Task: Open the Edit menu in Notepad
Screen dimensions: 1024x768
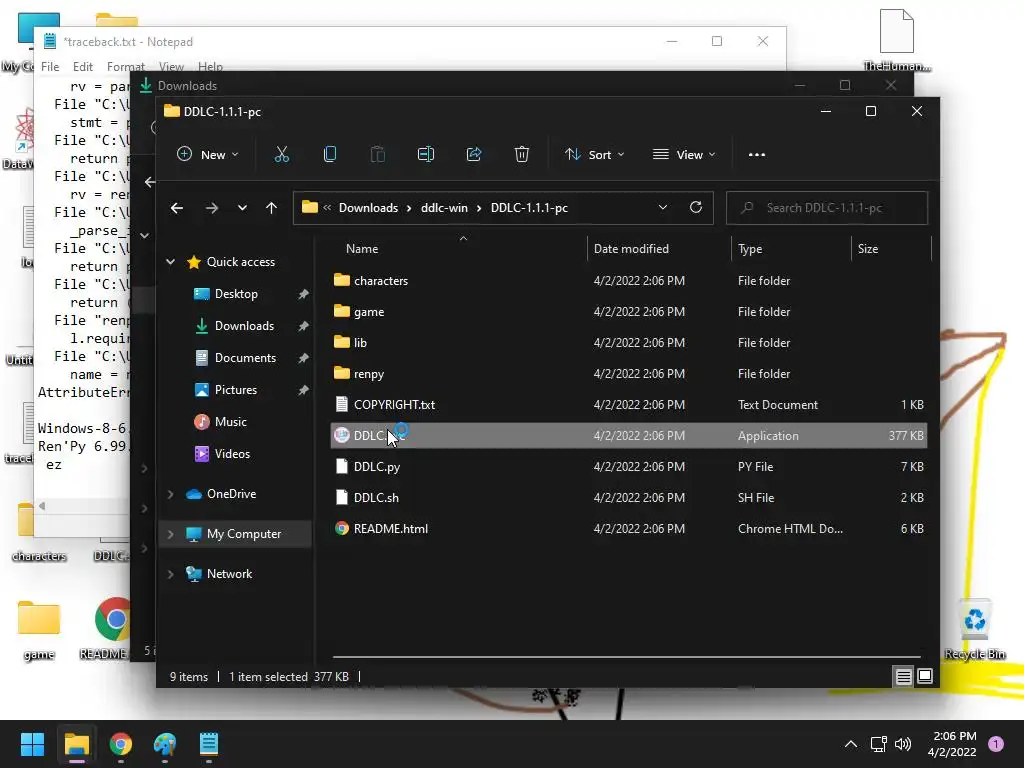Action: pyautogui.click(x=82, y=67)
